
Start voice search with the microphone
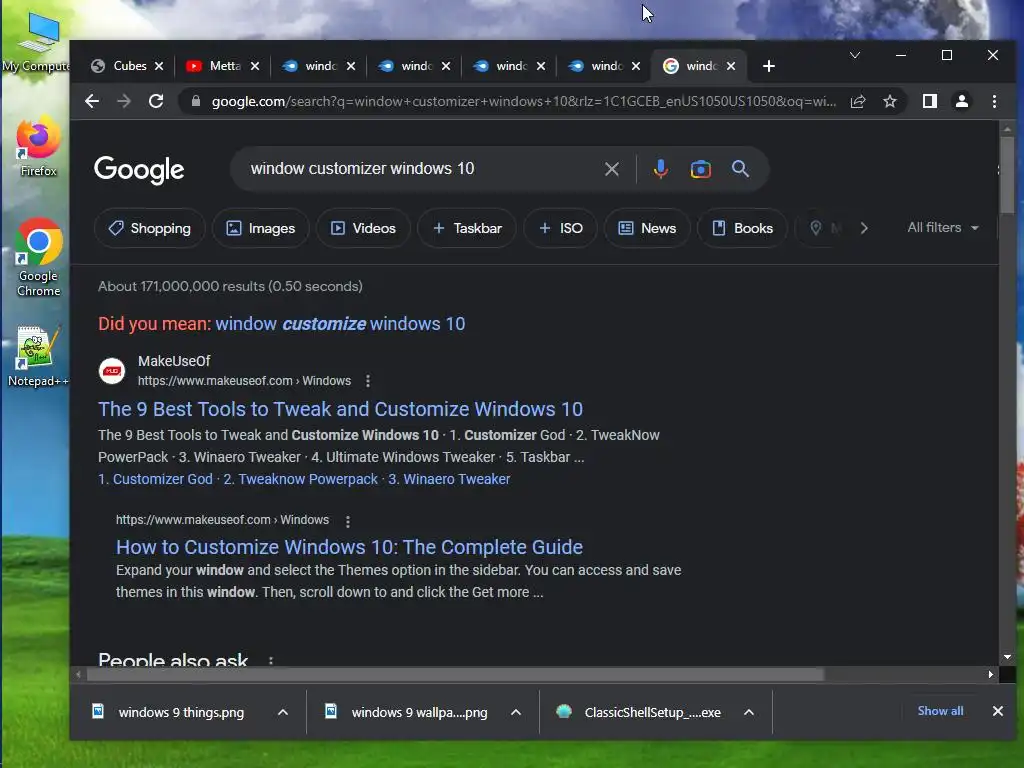660,168
